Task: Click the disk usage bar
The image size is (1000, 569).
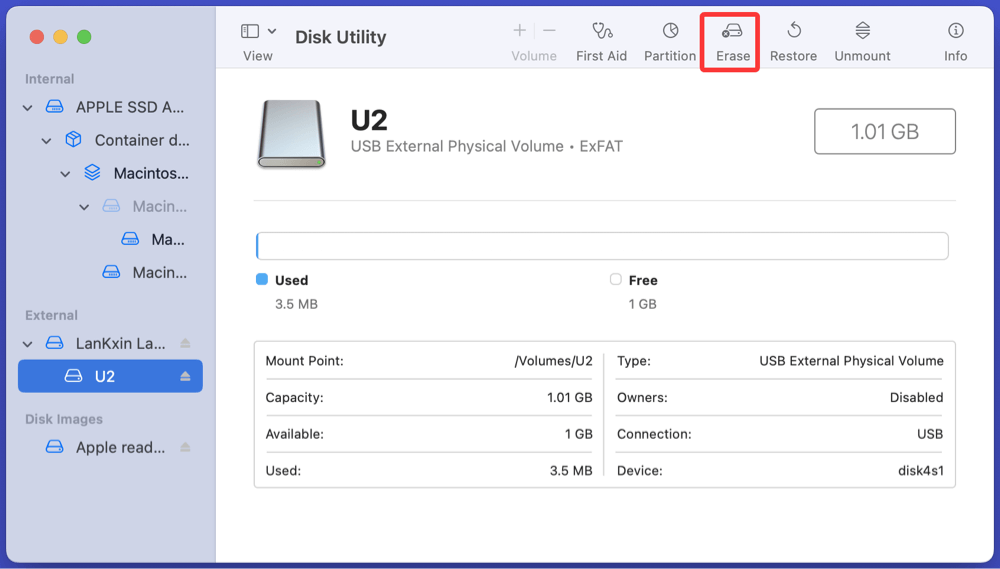Action: (x=602, y=246)
